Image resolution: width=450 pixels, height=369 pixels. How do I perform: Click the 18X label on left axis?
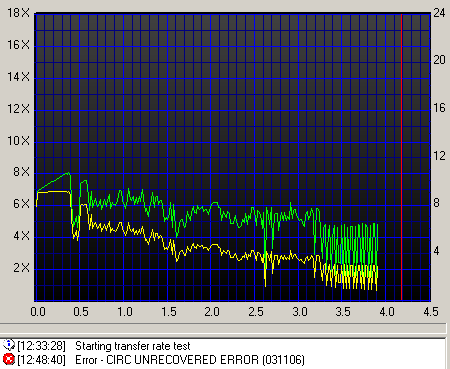coord(19,13)
